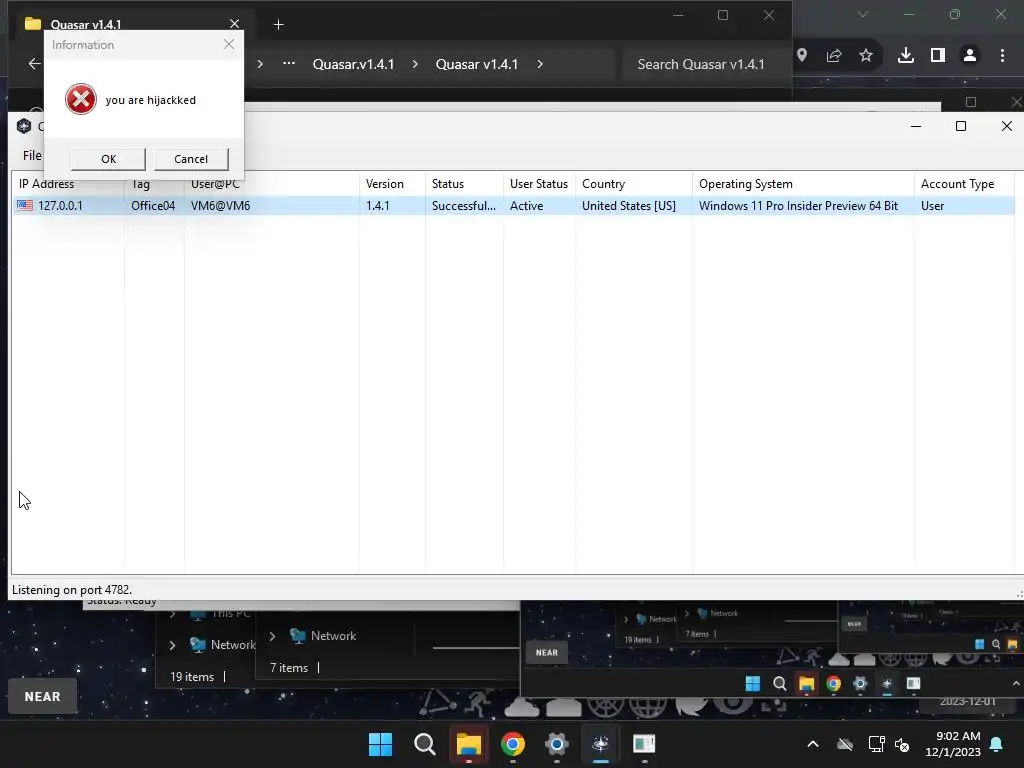This screenshot has width=1024, height=768.
Task: Click Quasar.v1.4.1 breadcrumb folder
Action: 353,64
